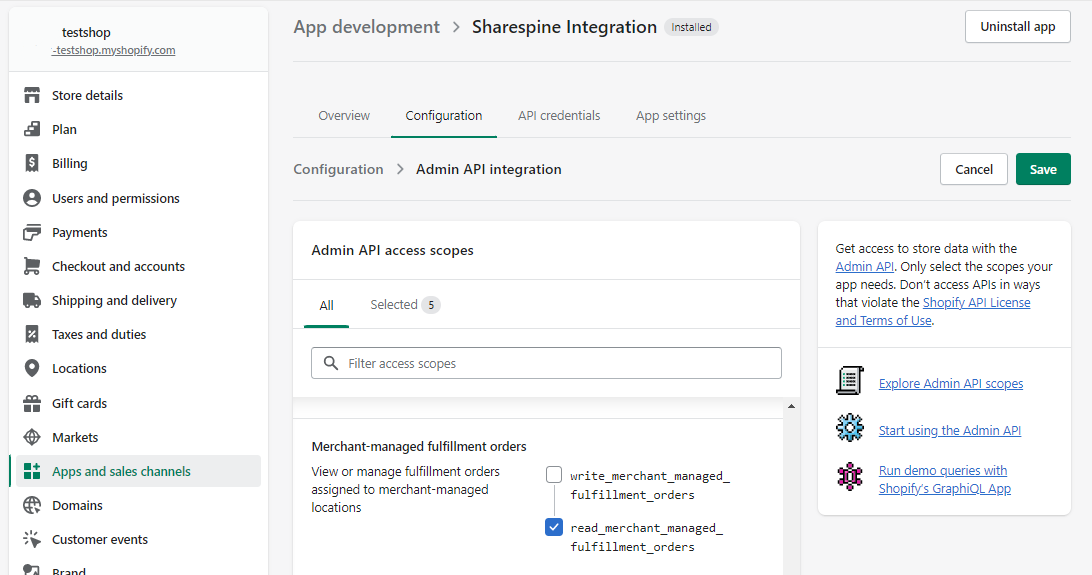Open the Overview tab
The image size is (1092, 575).
tap(344, 116)
